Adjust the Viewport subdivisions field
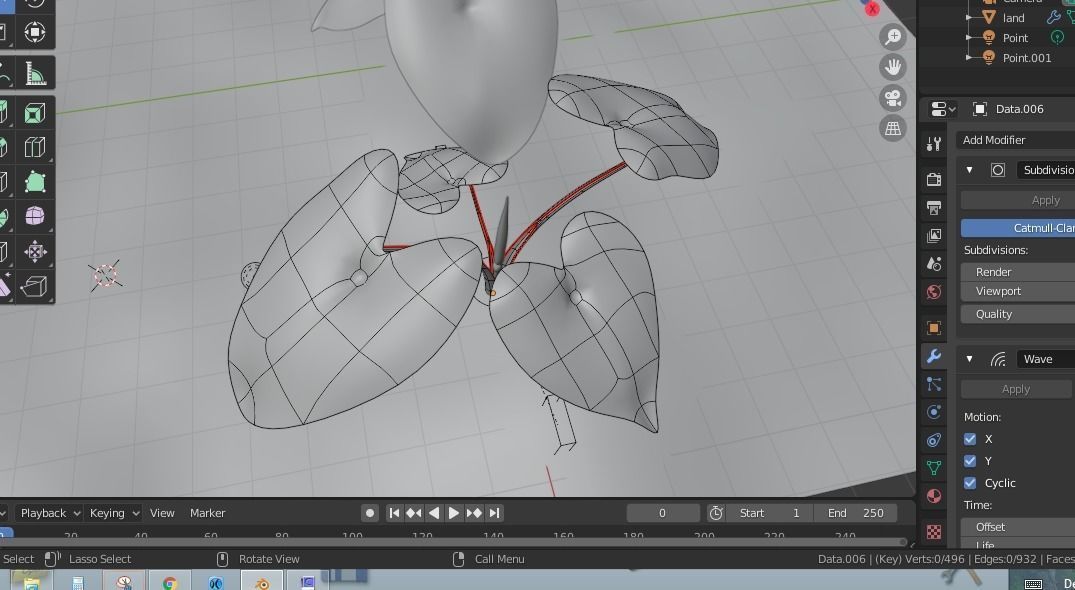 tap(1017, 291)
